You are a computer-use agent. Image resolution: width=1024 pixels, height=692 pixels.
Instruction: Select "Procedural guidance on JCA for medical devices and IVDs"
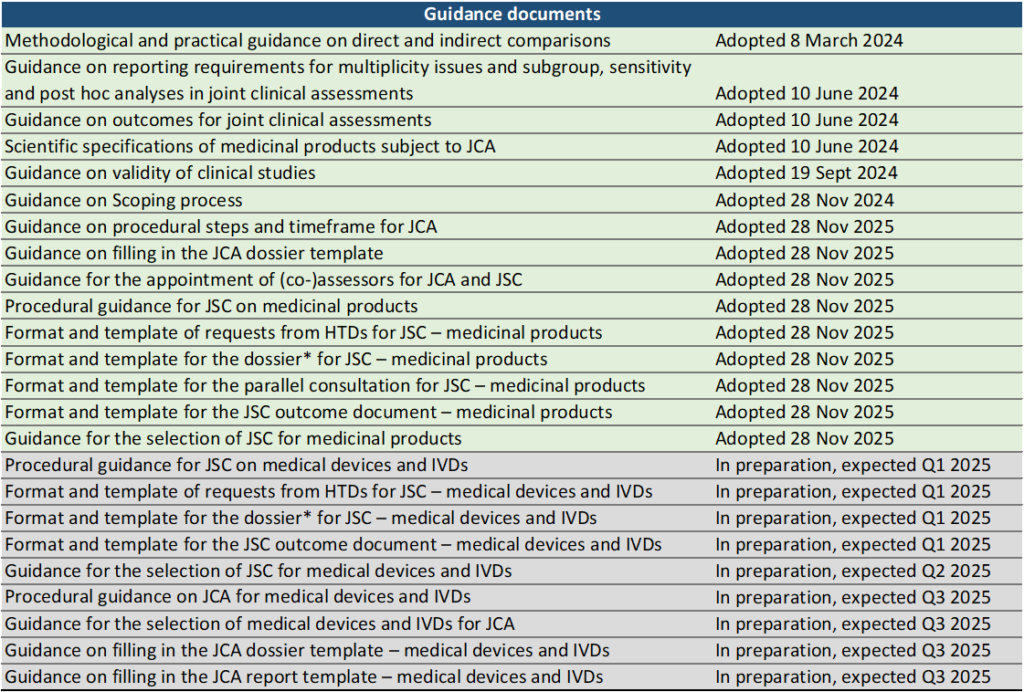pos(238,597)
